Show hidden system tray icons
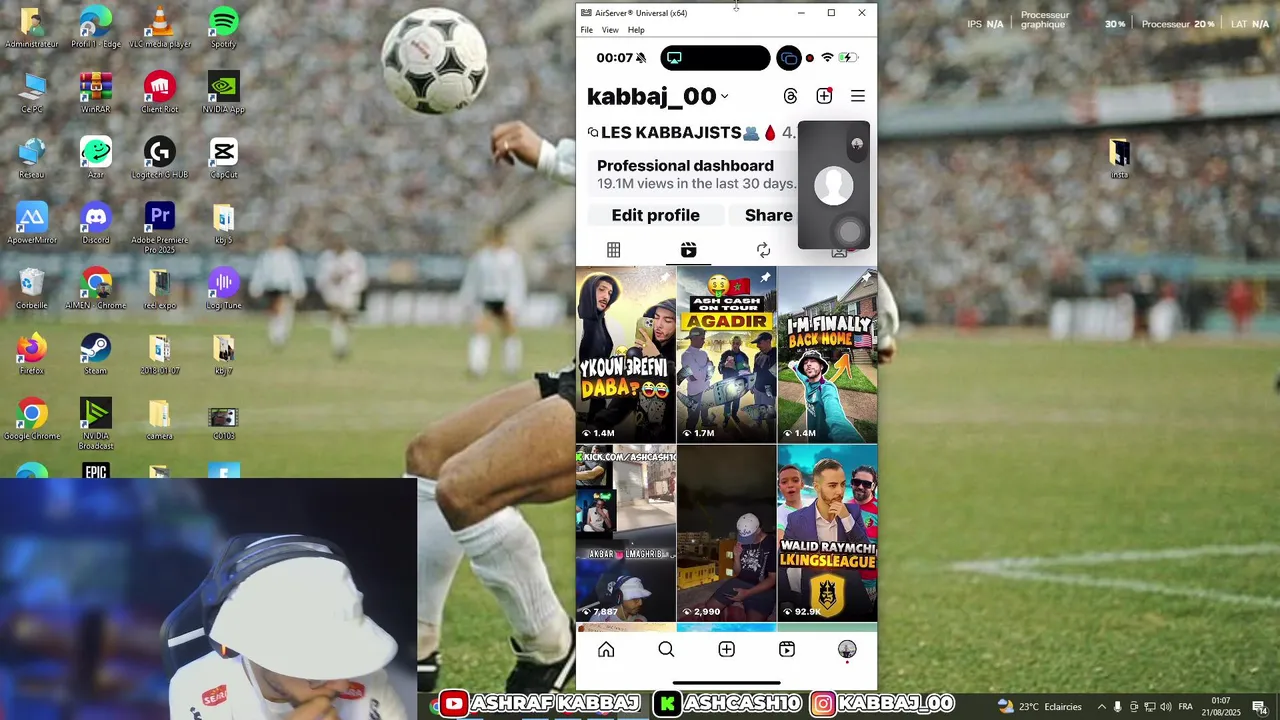 coord(1102,707)
